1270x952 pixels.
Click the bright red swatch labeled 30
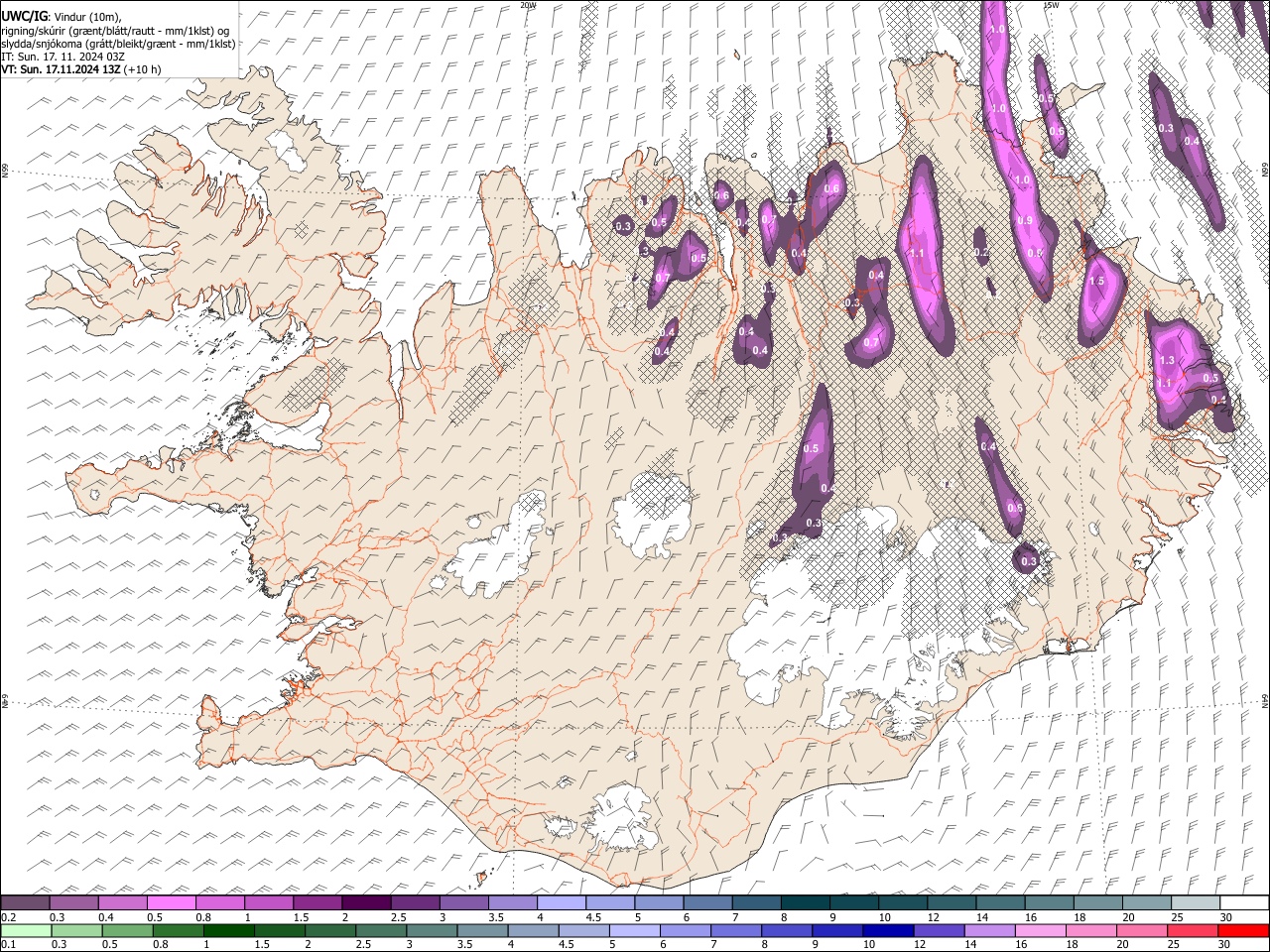1243,930
